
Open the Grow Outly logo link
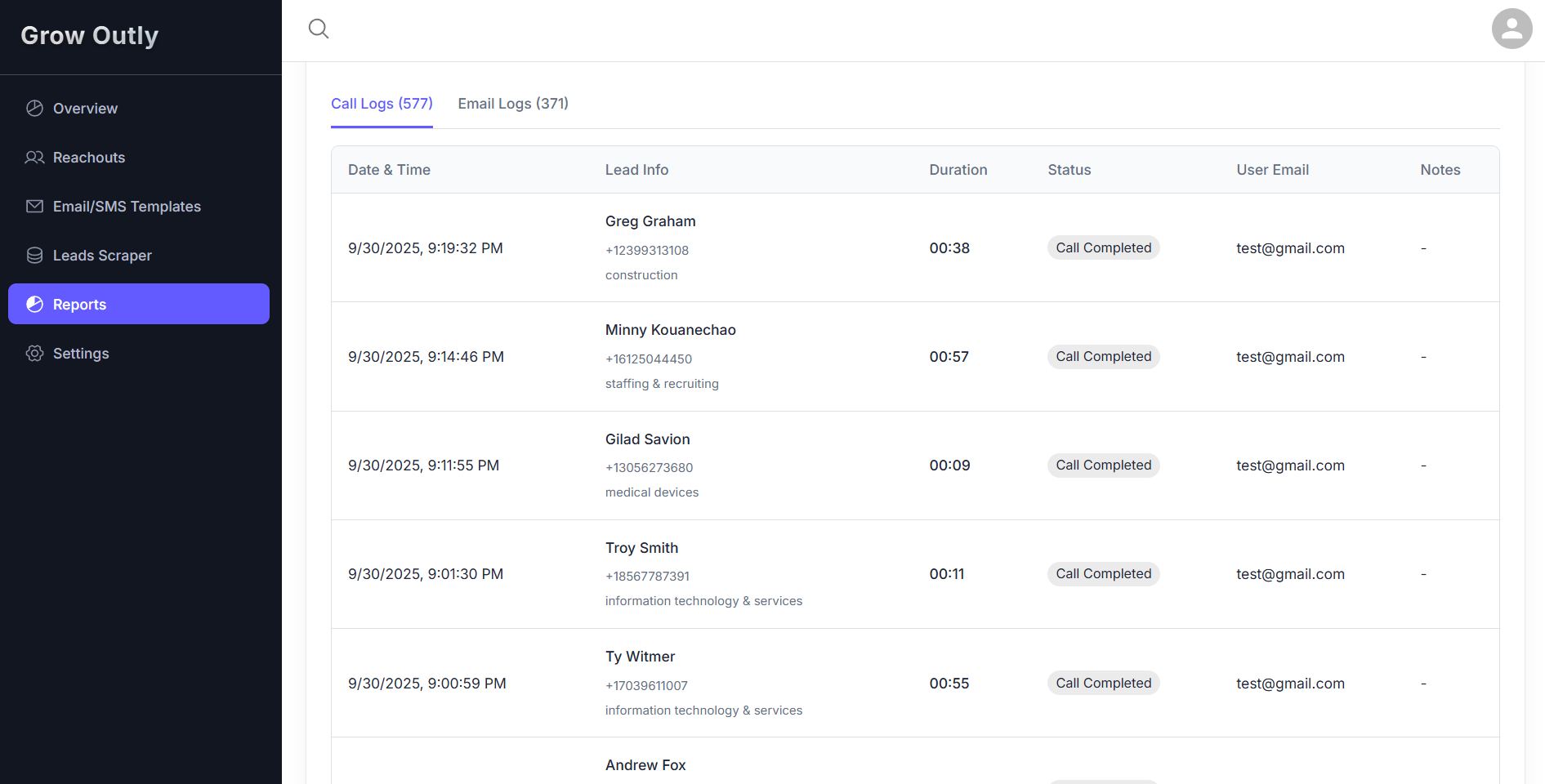(90, 36)
